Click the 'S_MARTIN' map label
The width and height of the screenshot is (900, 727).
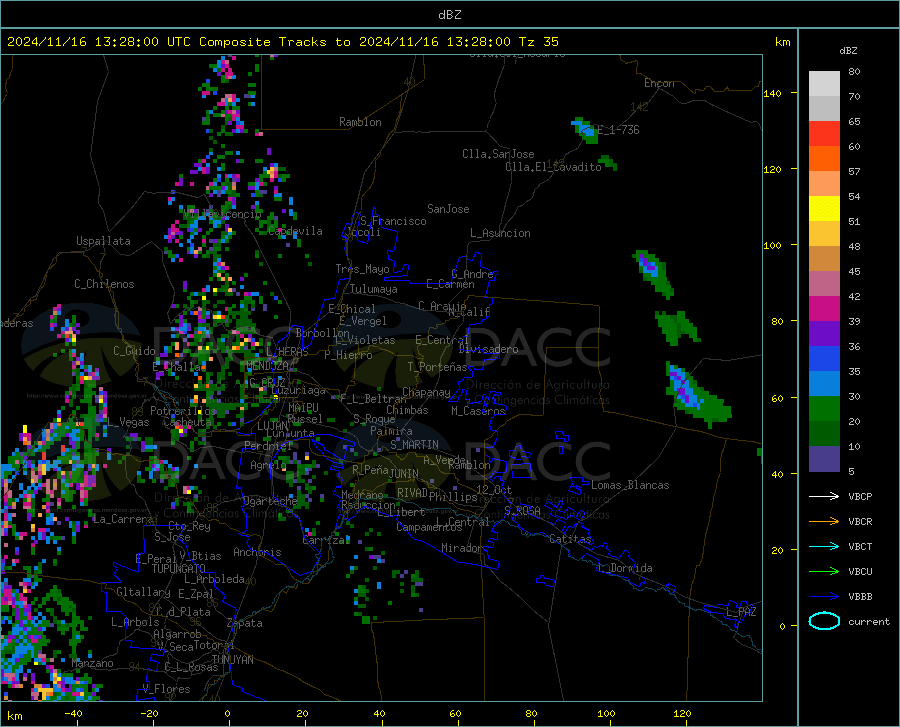[x=414, y=445]
